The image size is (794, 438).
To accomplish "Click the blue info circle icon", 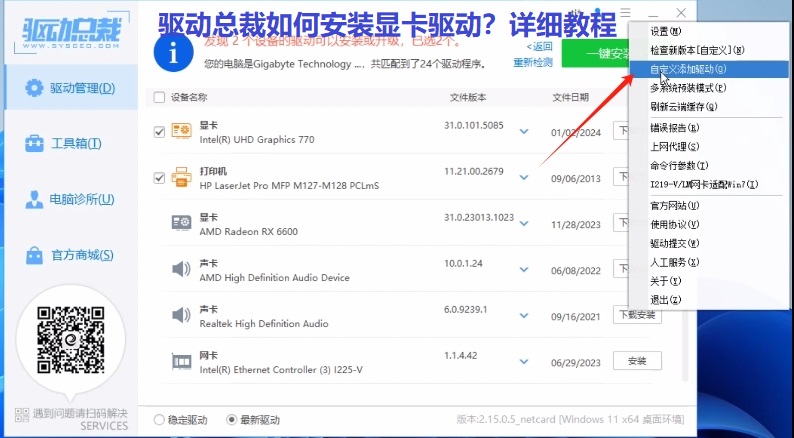I will point(174,53).
